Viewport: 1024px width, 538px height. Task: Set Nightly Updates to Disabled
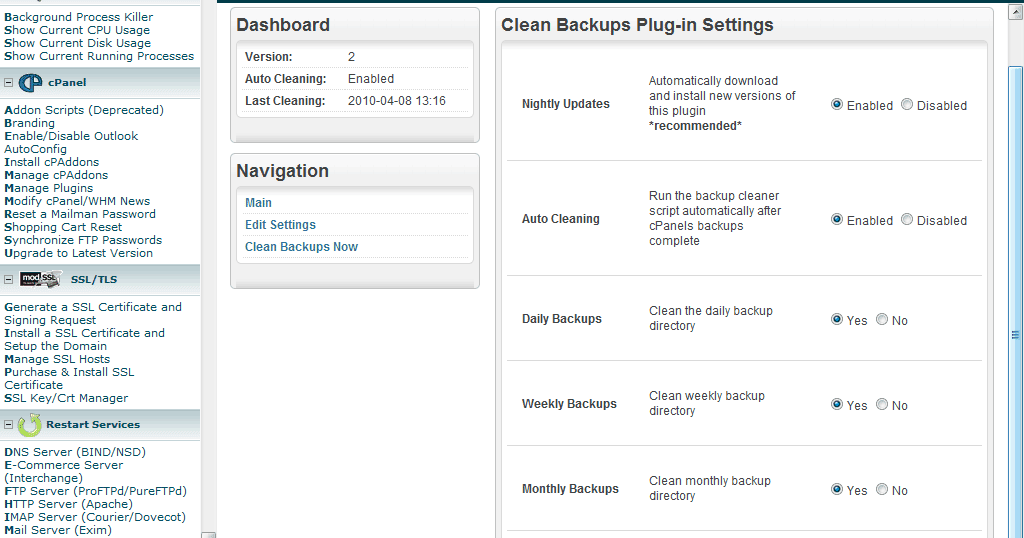click(906, 104)
